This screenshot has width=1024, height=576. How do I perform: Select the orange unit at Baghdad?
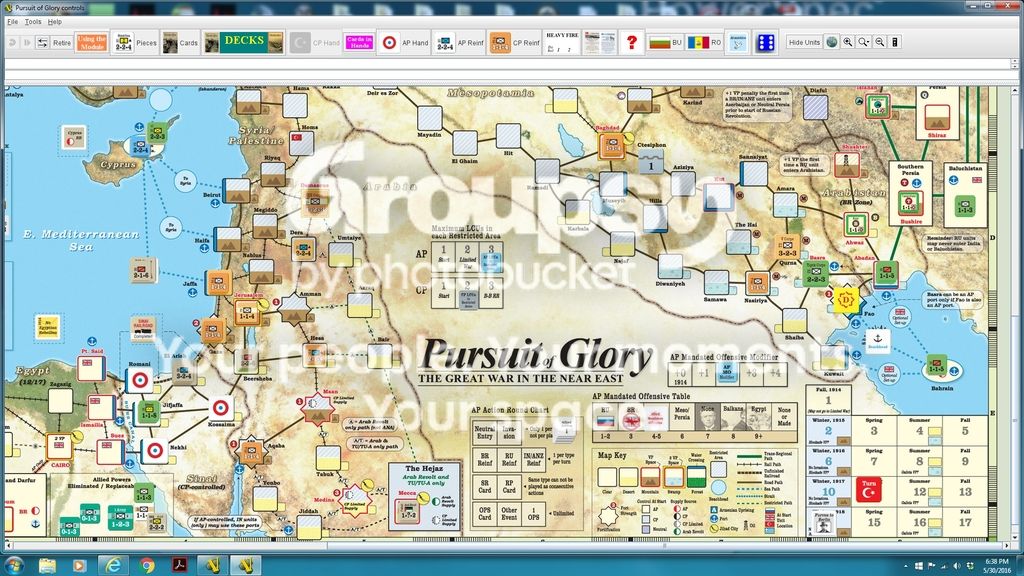[x=611, y=146]
